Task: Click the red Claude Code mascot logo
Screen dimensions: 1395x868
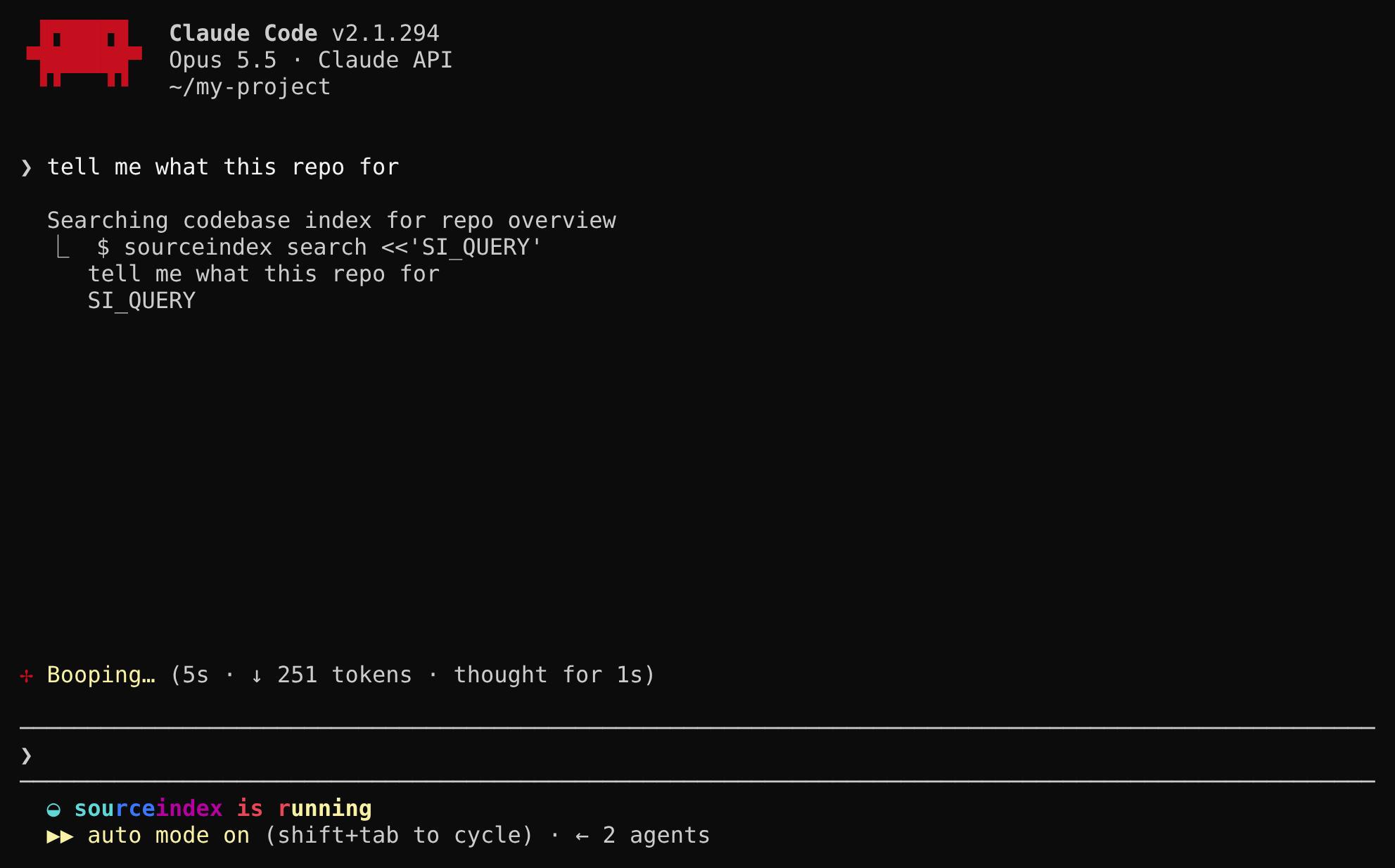Action: pyautogui.click(x=84, y=53)
